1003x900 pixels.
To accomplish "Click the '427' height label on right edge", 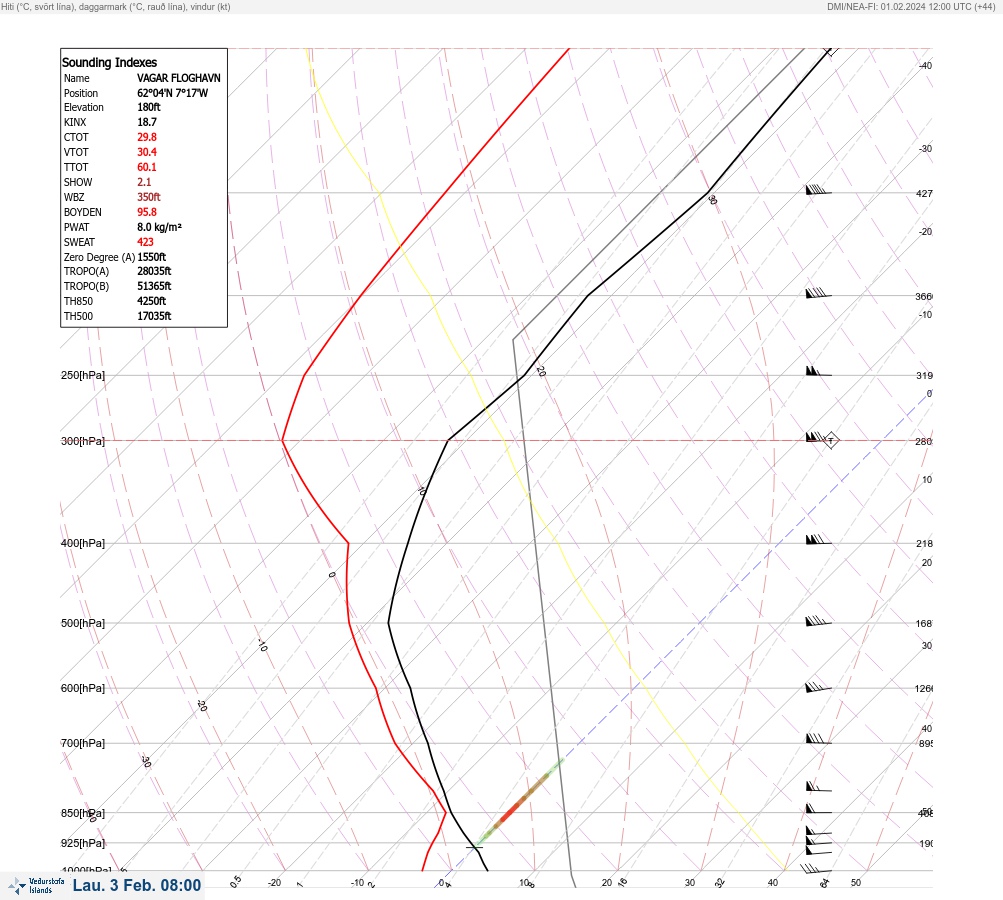I will coord(924,193).
